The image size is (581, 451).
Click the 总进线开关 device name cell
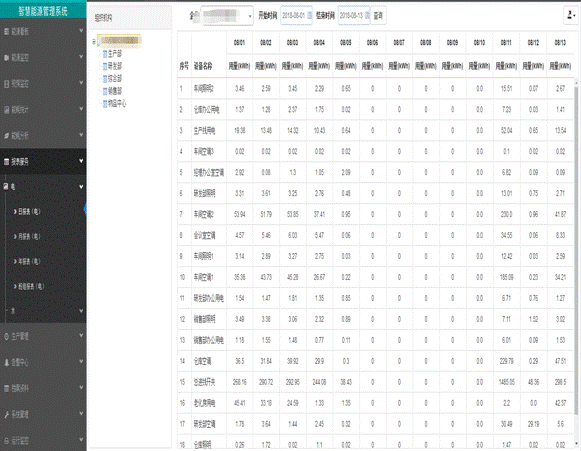[205, 382]
